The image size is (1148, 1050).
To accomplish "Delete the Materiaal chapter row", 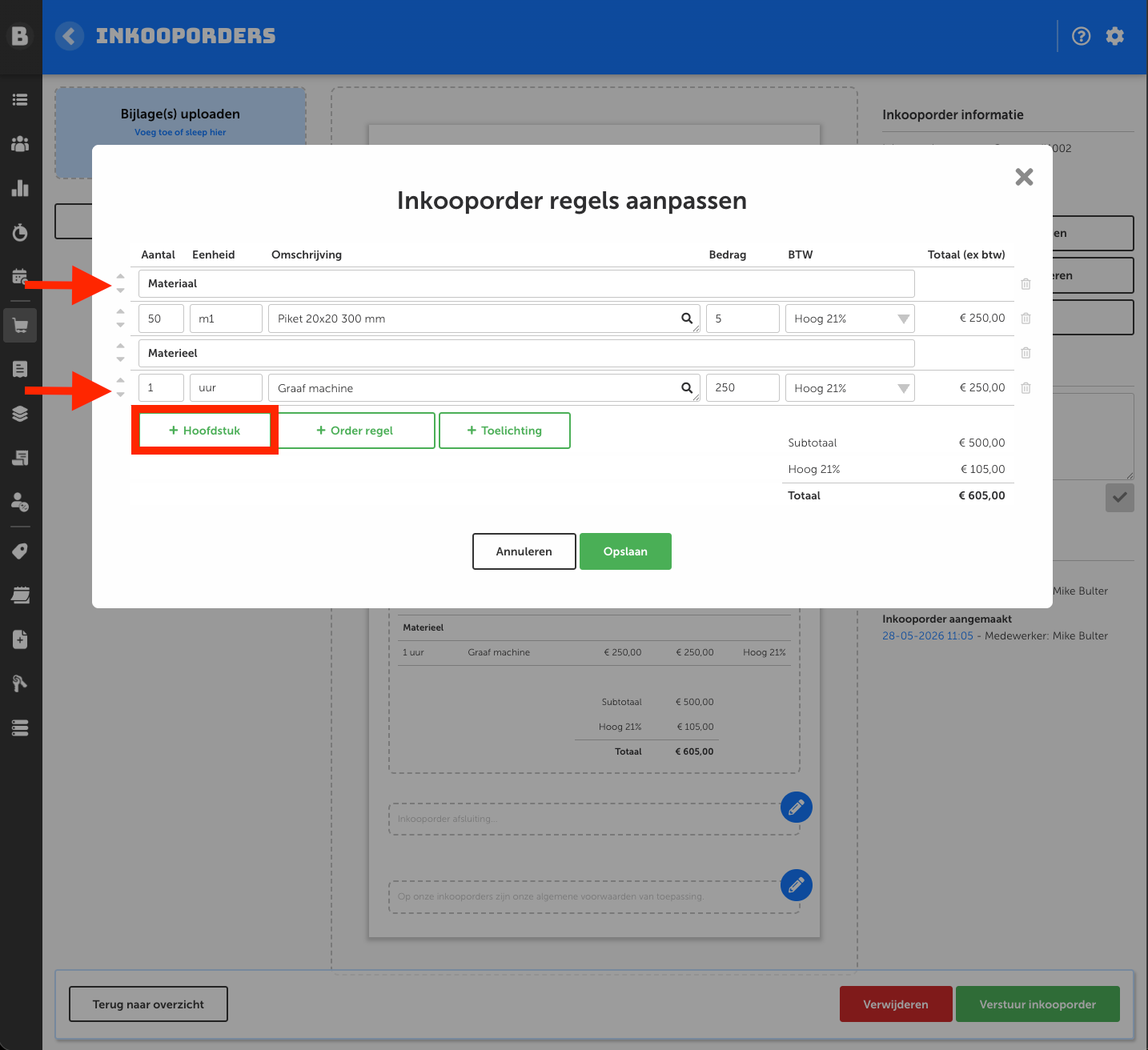I will 1026,284.
